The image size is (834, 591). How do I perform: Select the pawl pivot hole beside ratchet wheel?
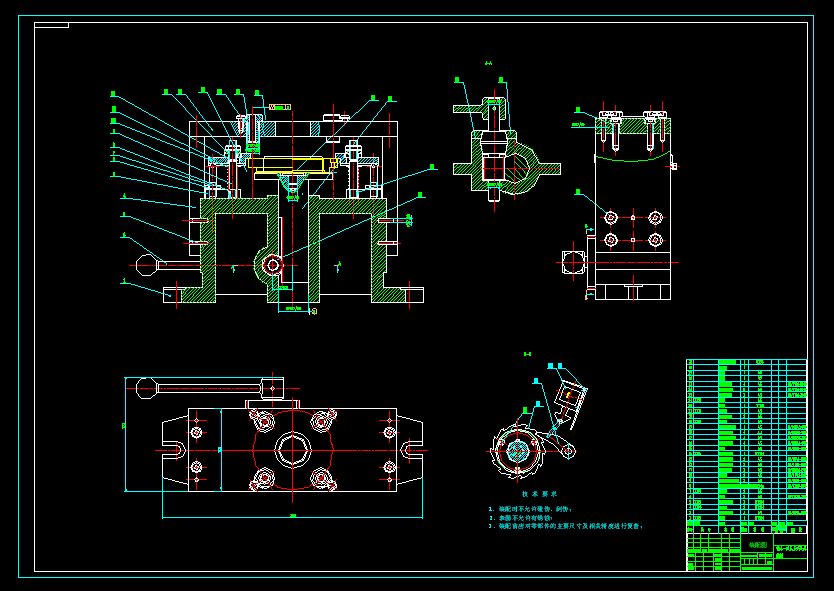(x=569, y=452)
